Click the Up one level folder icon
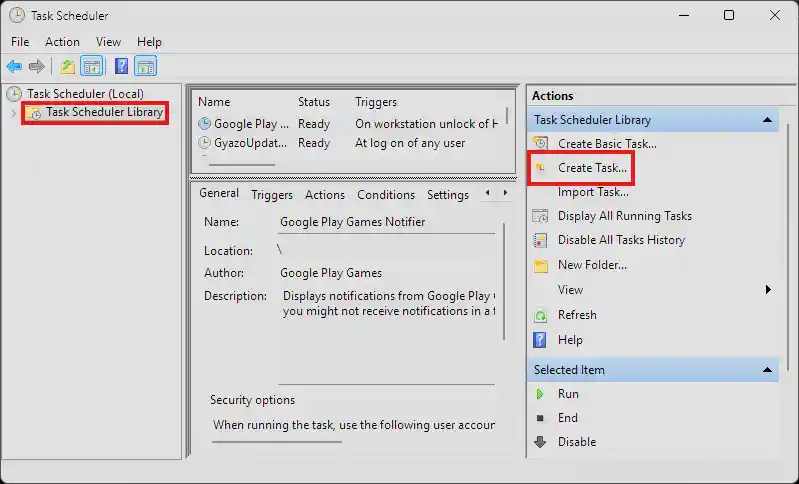Image resolution: width=799 pixels, height=484 pixels. (x=67, y=66)
